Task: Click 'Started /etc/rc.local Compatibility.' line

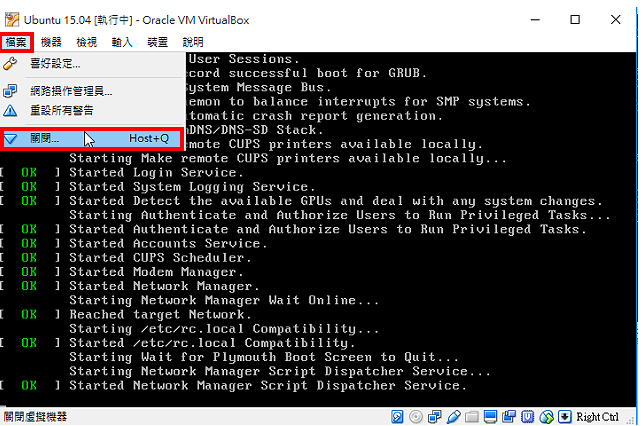Action: [x=212, y=343]
